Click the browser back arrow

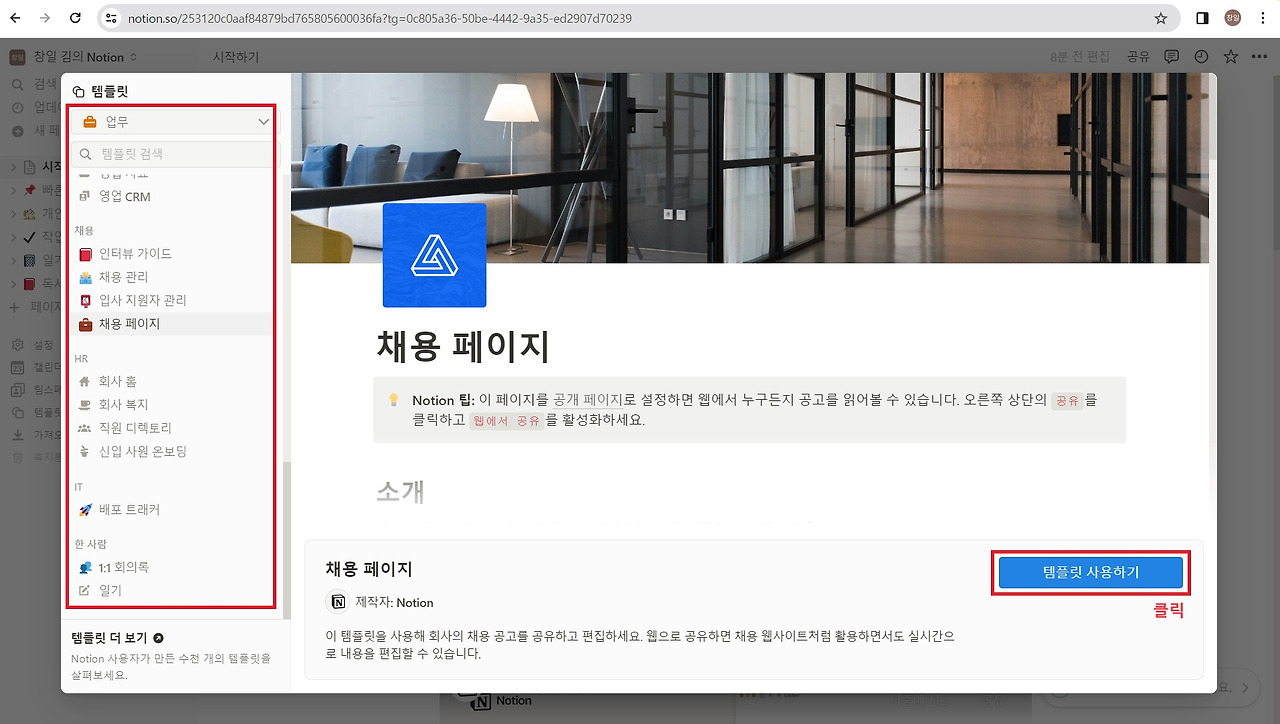pos(15,18)
